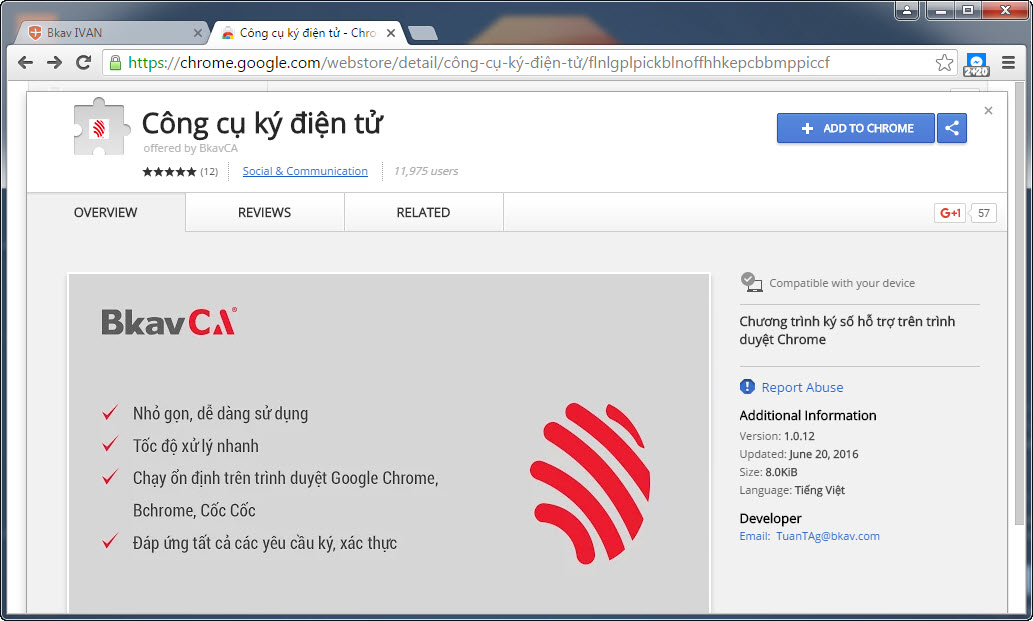Click the red BkavCA fingerprint logo
Viewport: 1033px width, 621px height.
pyautogui.click(x=590, y=483)
